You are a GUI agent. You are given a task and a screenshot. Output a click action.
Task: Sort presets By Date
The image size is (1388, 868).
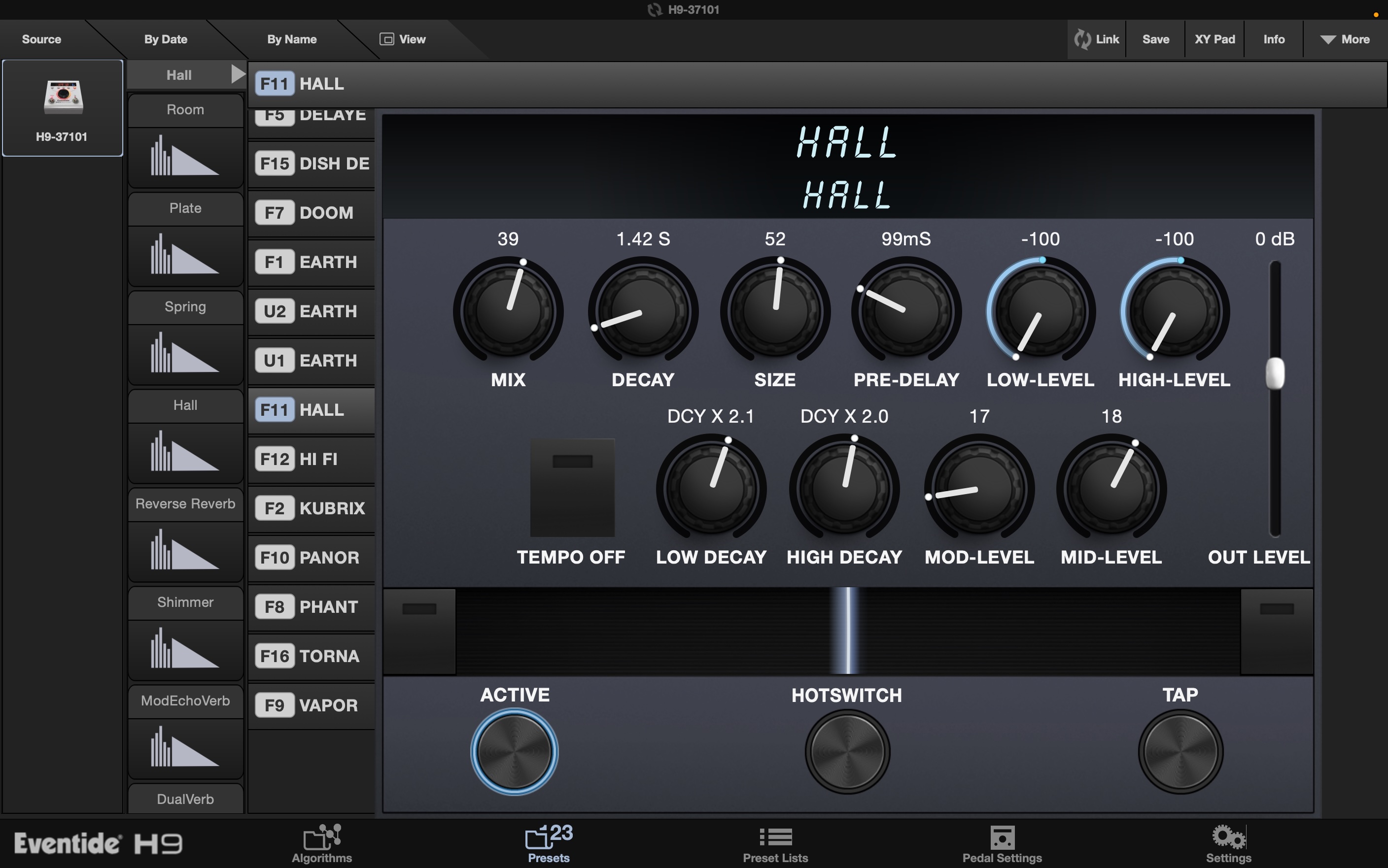coord(166,39)
